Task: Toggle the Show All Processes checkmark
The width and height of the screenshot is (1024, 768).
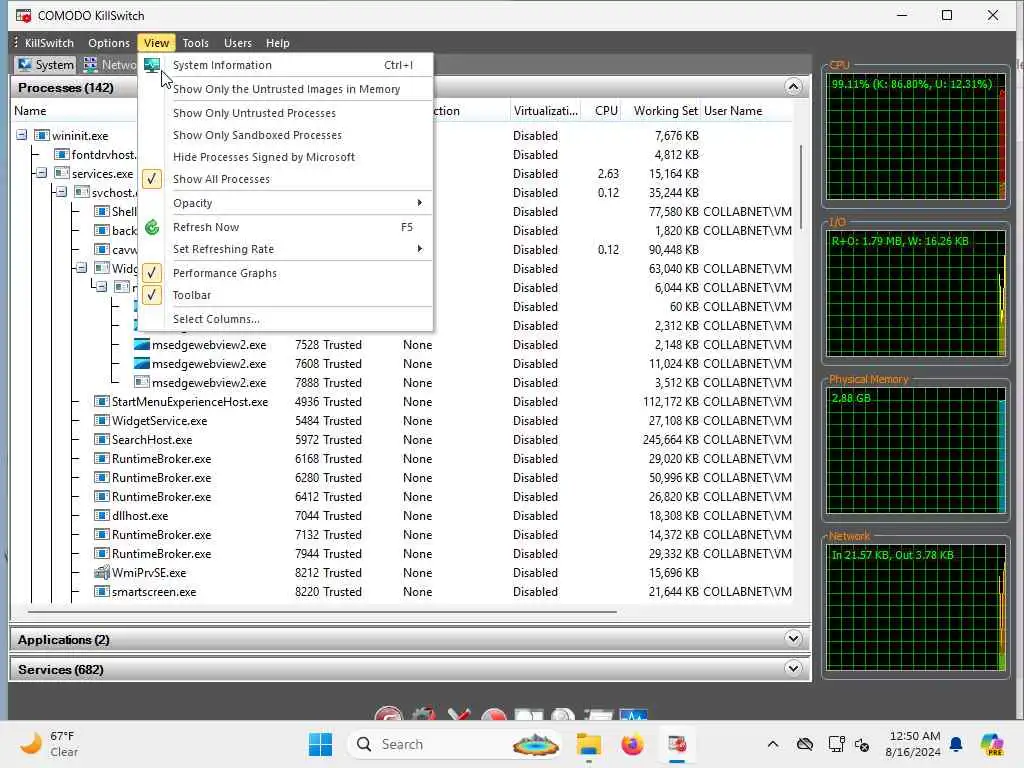Action: [x=152, y=179]
